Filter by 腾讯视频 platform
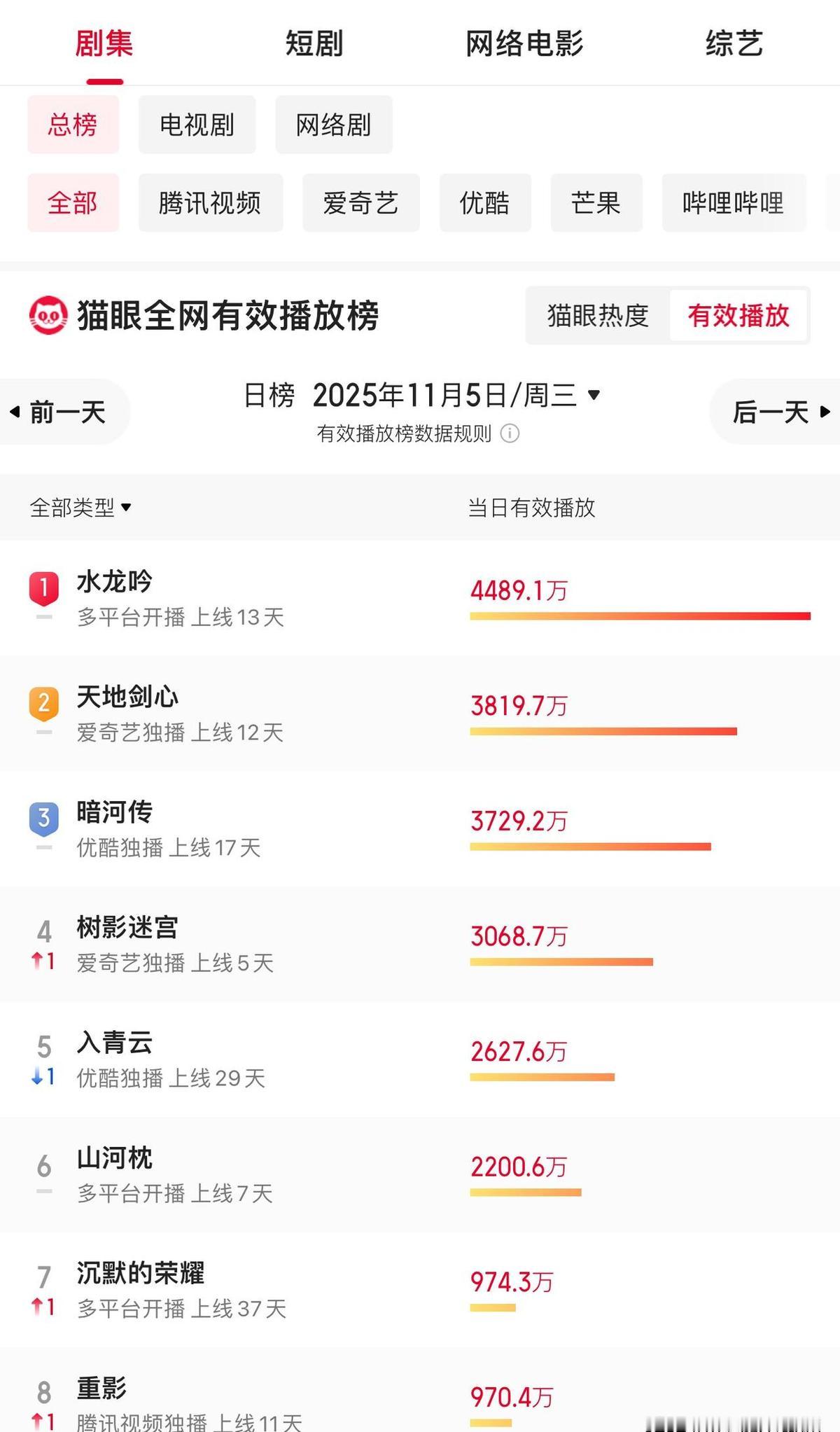Screen dimensions: 840x1432 click(x=210, y=203)
